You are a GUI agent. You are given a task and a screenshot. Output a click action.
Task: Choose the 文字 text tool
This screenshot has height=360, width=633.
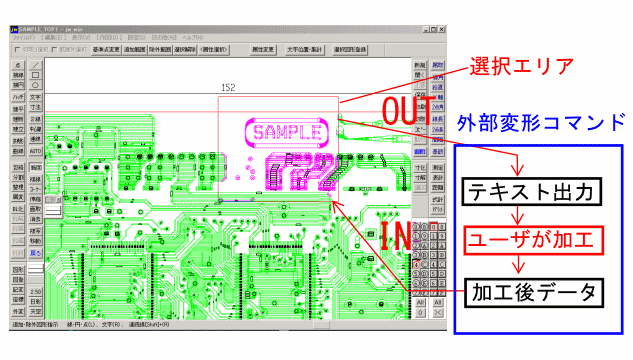coord(36,97)
